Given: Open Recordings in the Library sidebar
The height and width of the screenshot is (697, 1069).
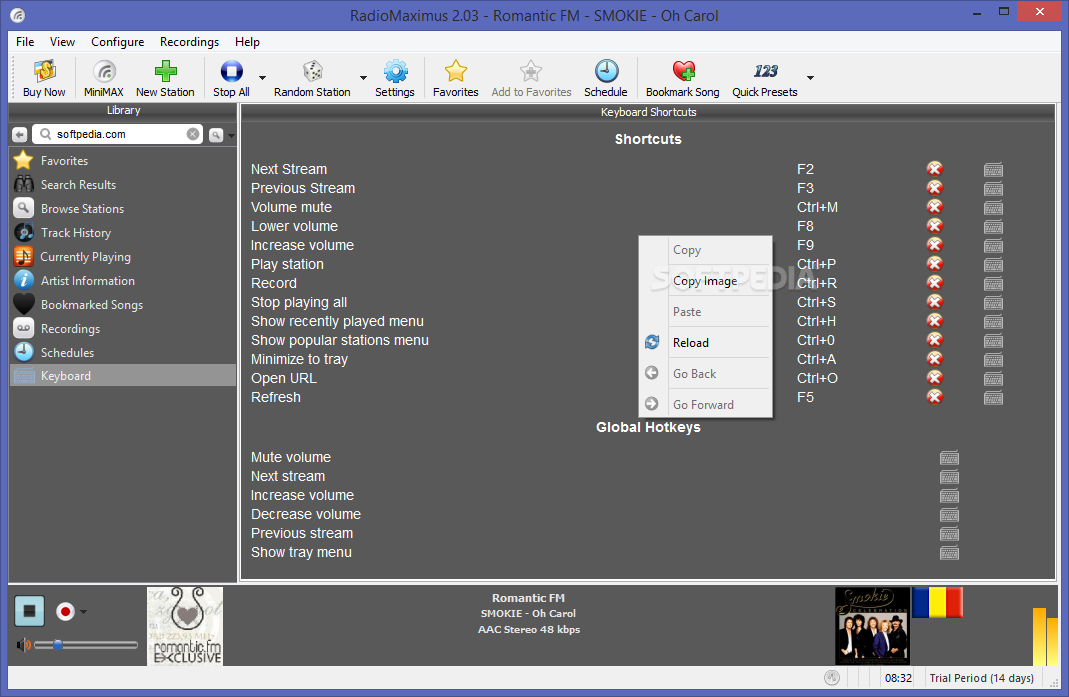Looking at the screenshot, I should coord(123,328).
